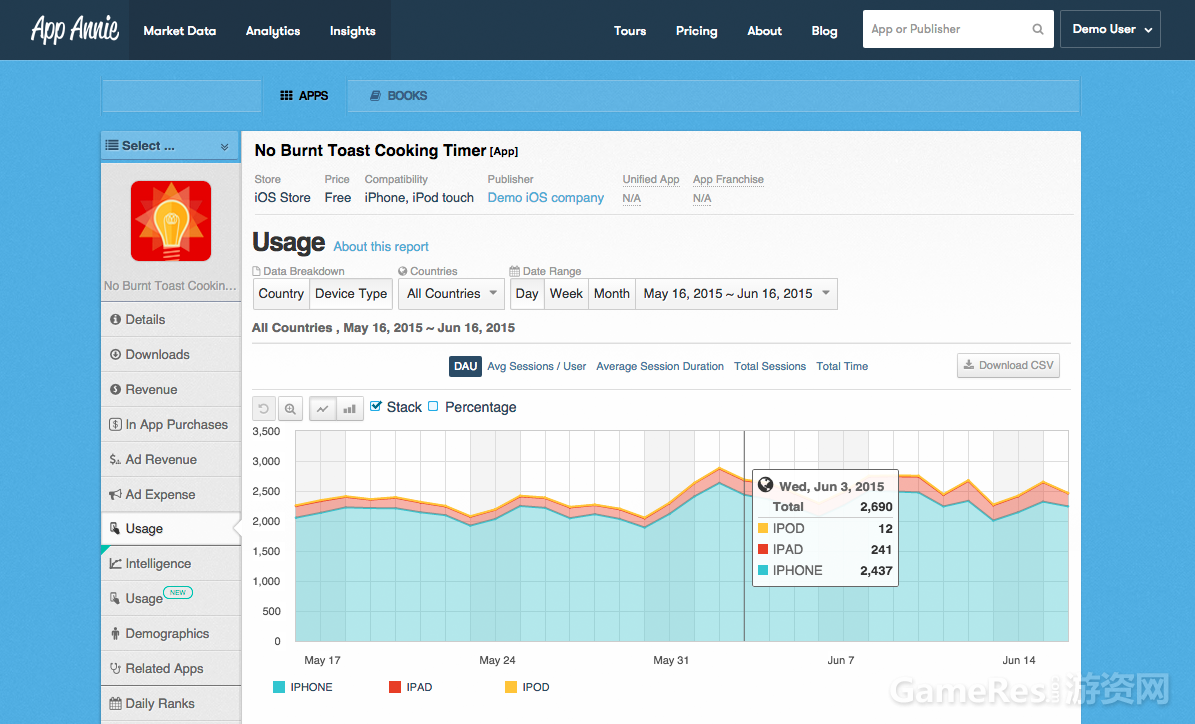Select Total Sessions metric

770,366
